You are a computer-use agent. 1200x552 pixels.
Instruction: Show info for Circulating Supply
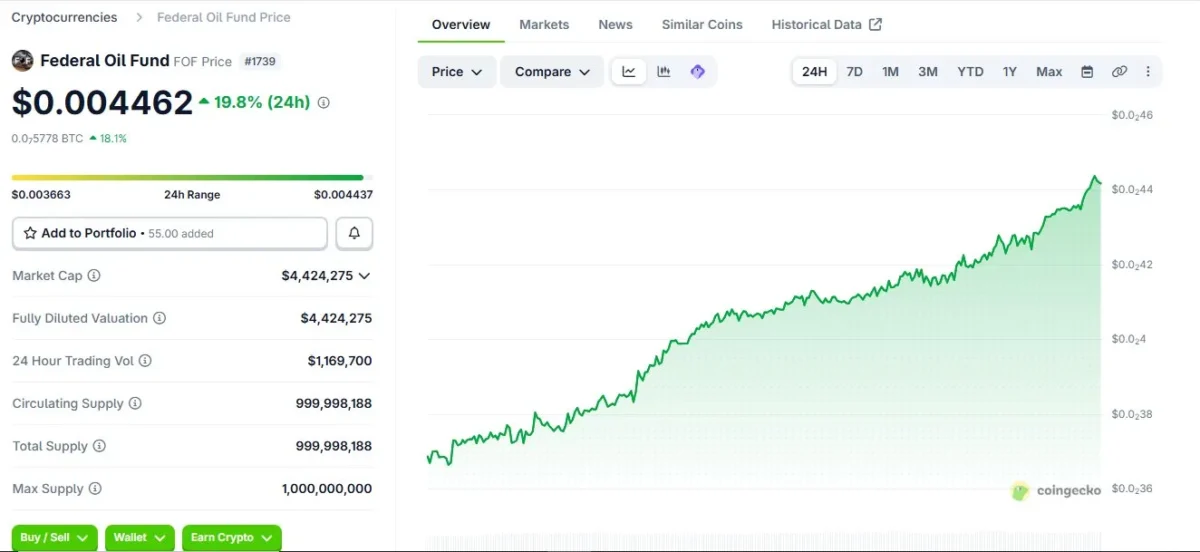(x=135, y=404)
